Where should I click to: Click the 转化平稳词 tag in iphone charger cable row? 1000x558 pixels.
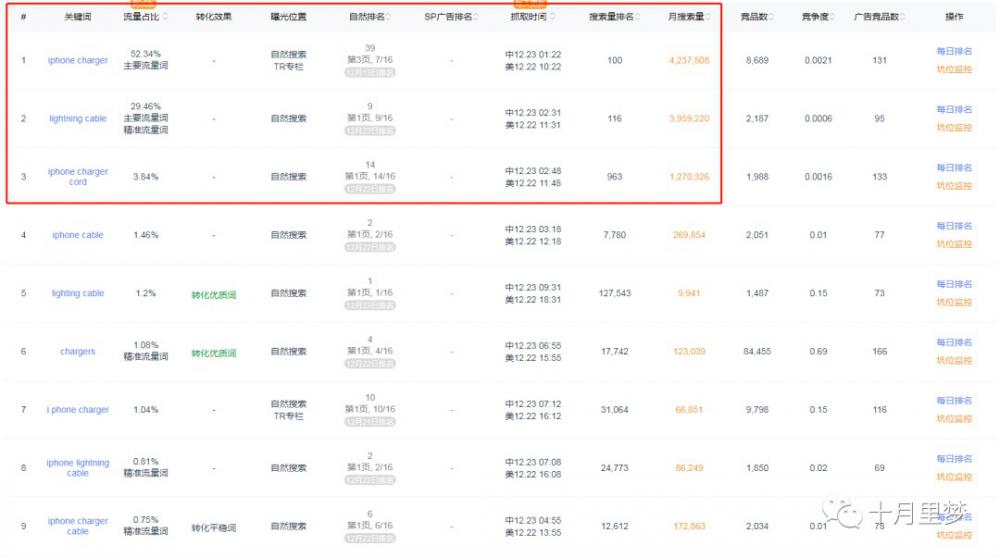point(214,527)
